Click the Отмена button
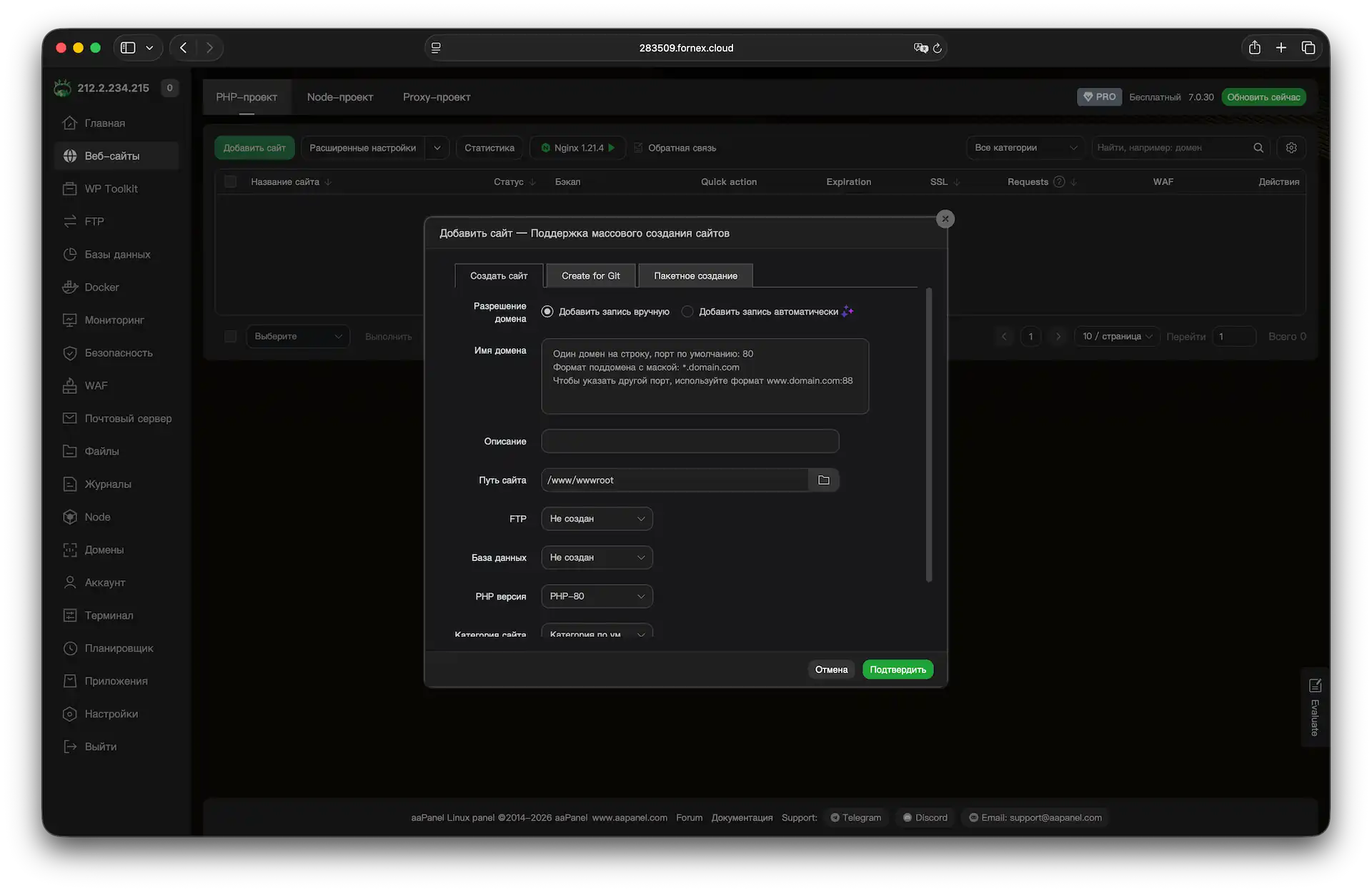The image size is (1372, 892). [831, 670]
